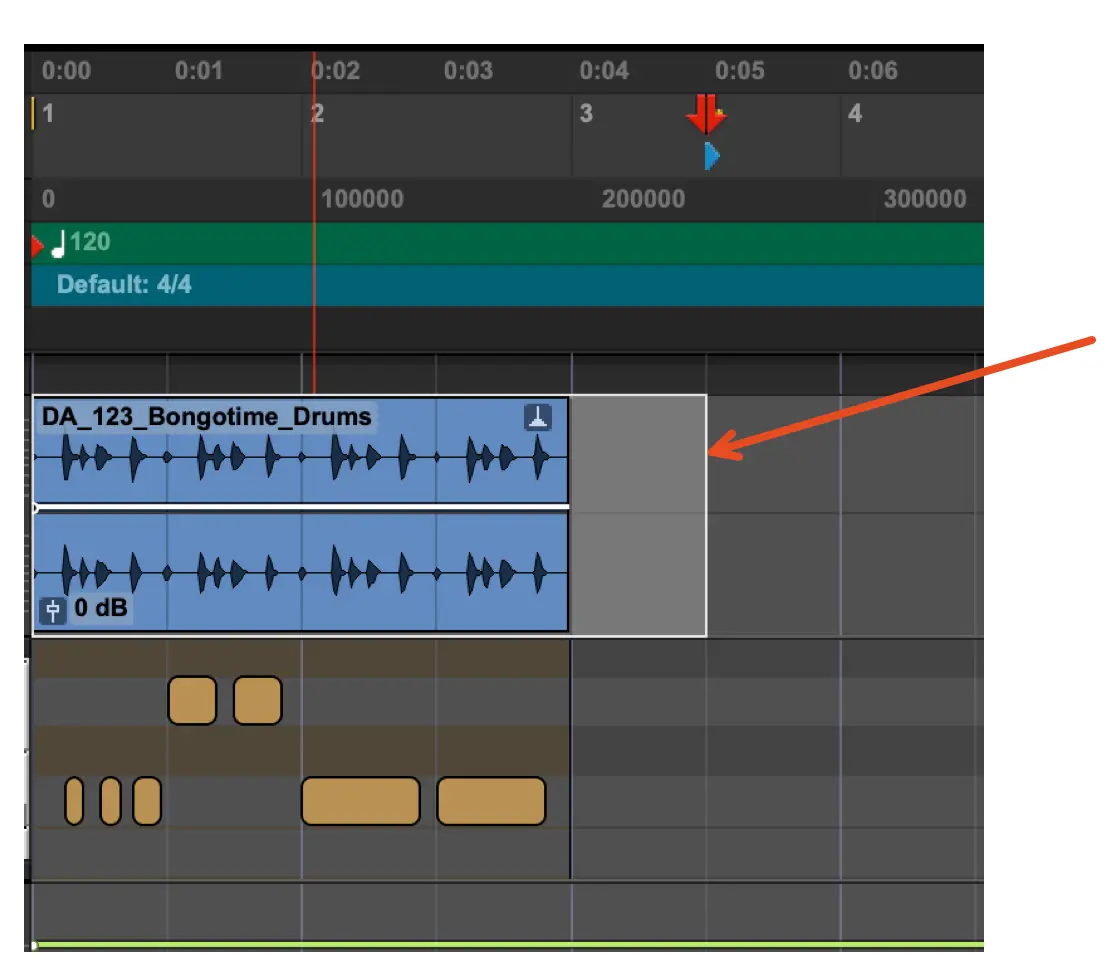Click the icon at the clip's top-right corner
This screenshot has height=978, width=1112.
click(x=538, y=418)
